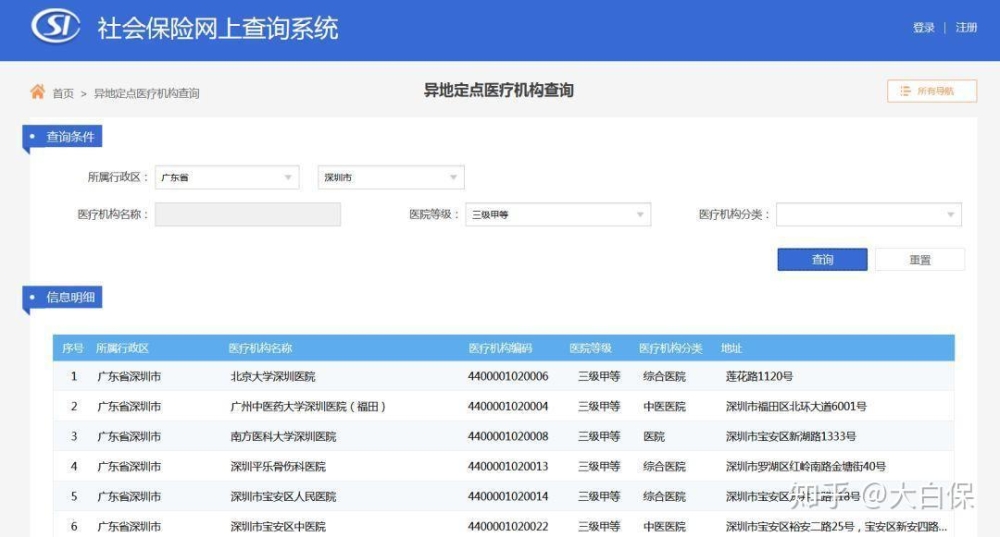This screenshot has height=537, width=1000.
Task: Select 深圳市宝安区中医院 in the table
Action: (x=278, y=526)
